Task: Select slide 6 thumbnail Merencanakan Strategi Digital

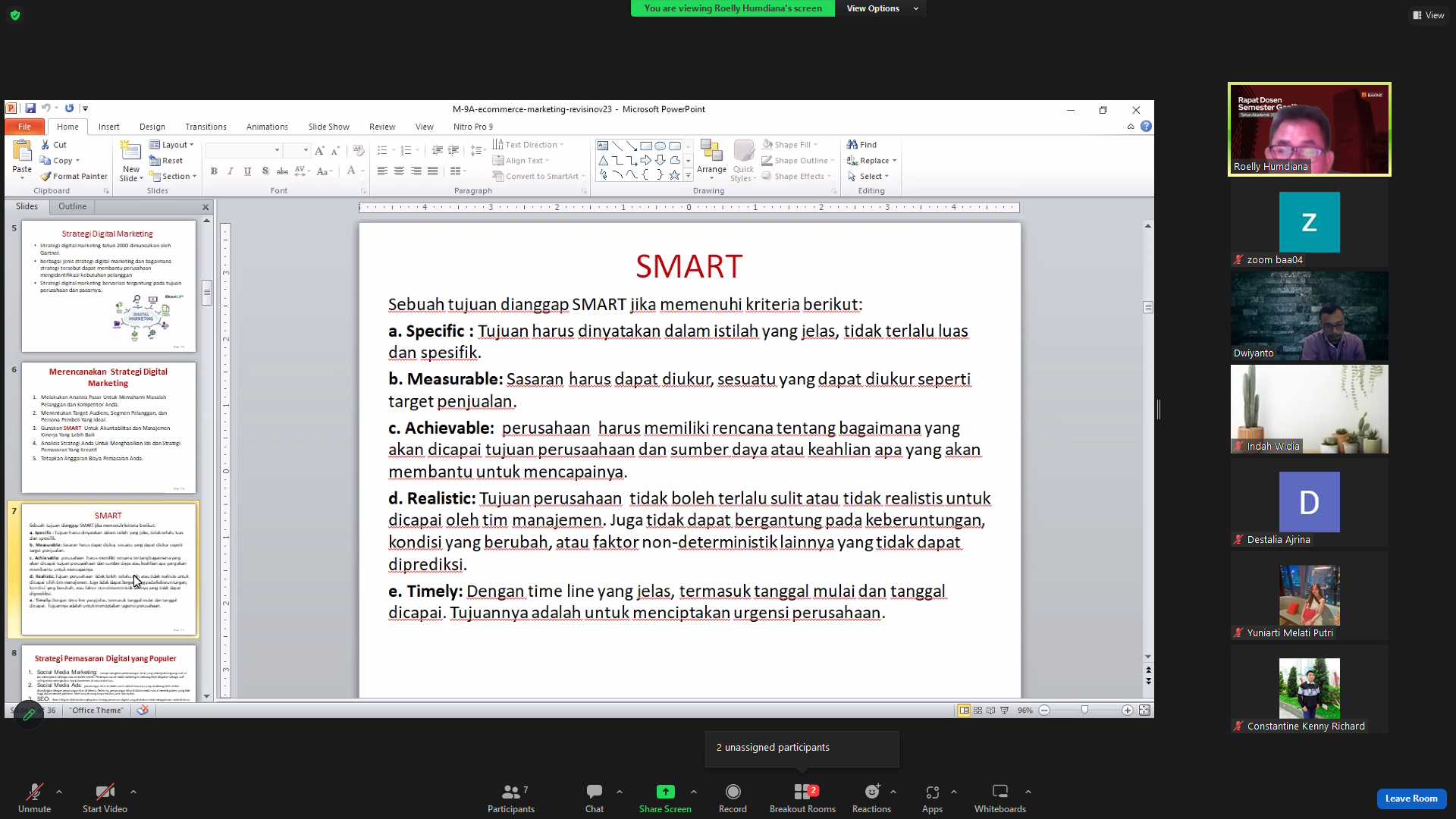Action: click(x=108, y=428)
